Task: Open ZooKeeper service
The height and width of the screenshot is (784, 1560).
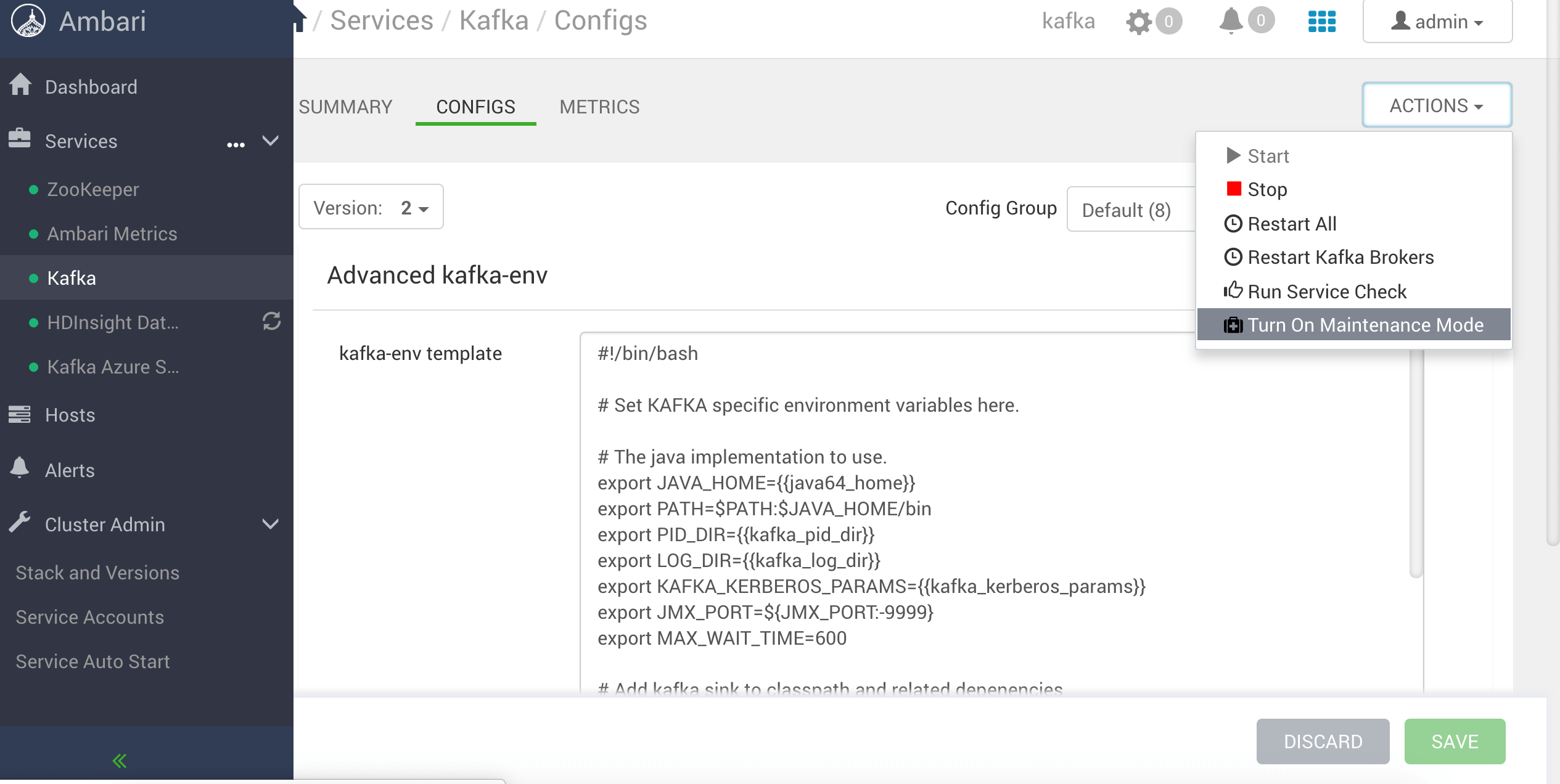Action: click(93, 189)
